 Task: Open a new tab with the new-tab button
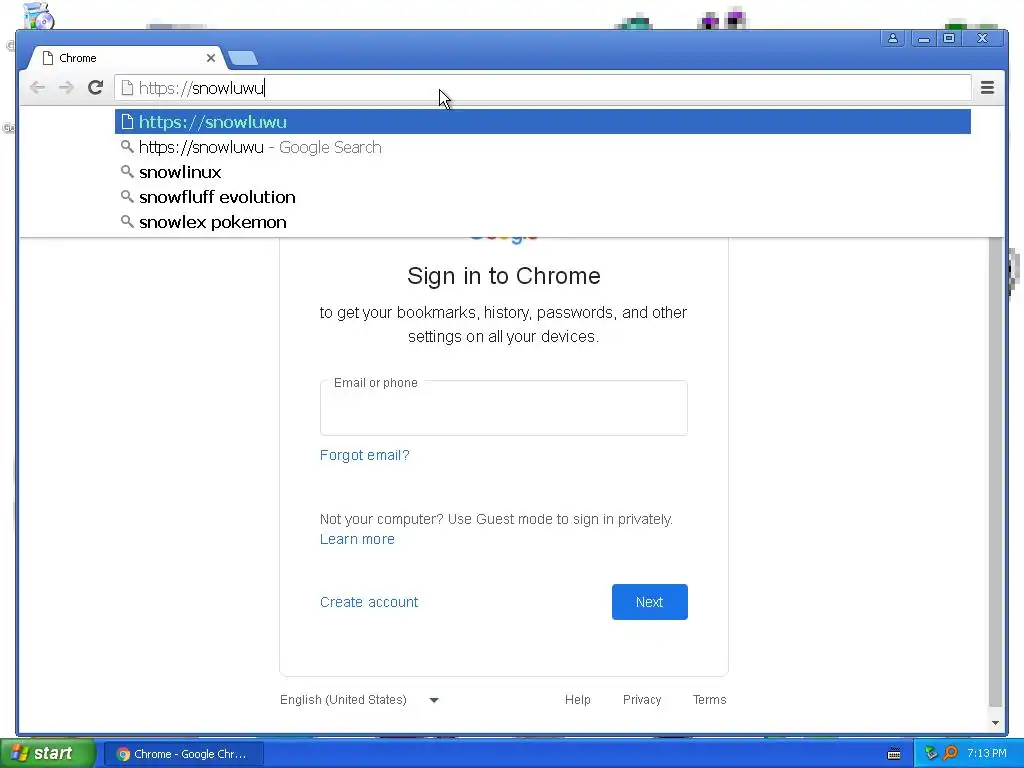point(243,58)
